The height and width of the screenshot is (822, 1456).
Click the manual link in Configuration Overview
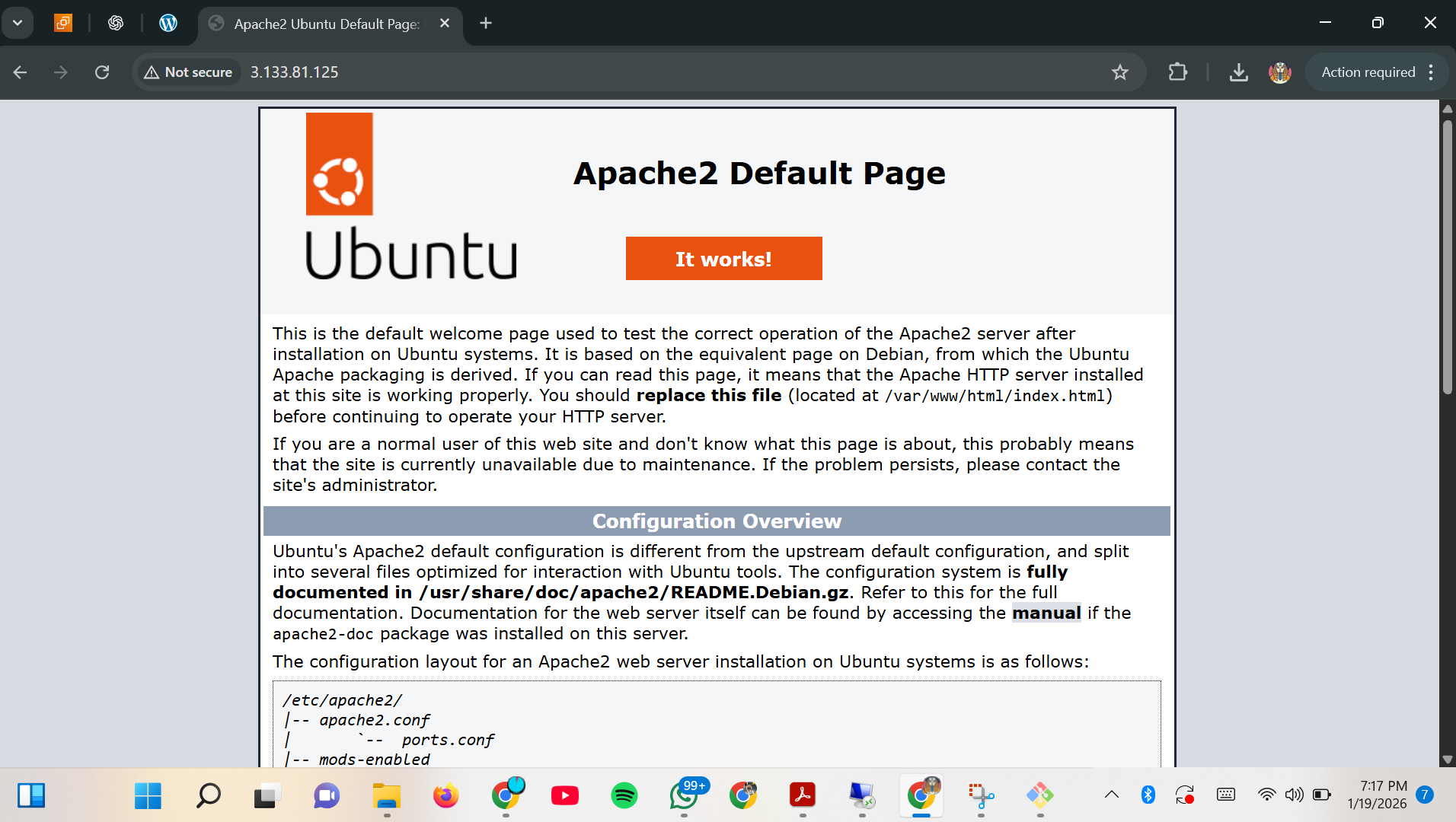[1046, 613]
